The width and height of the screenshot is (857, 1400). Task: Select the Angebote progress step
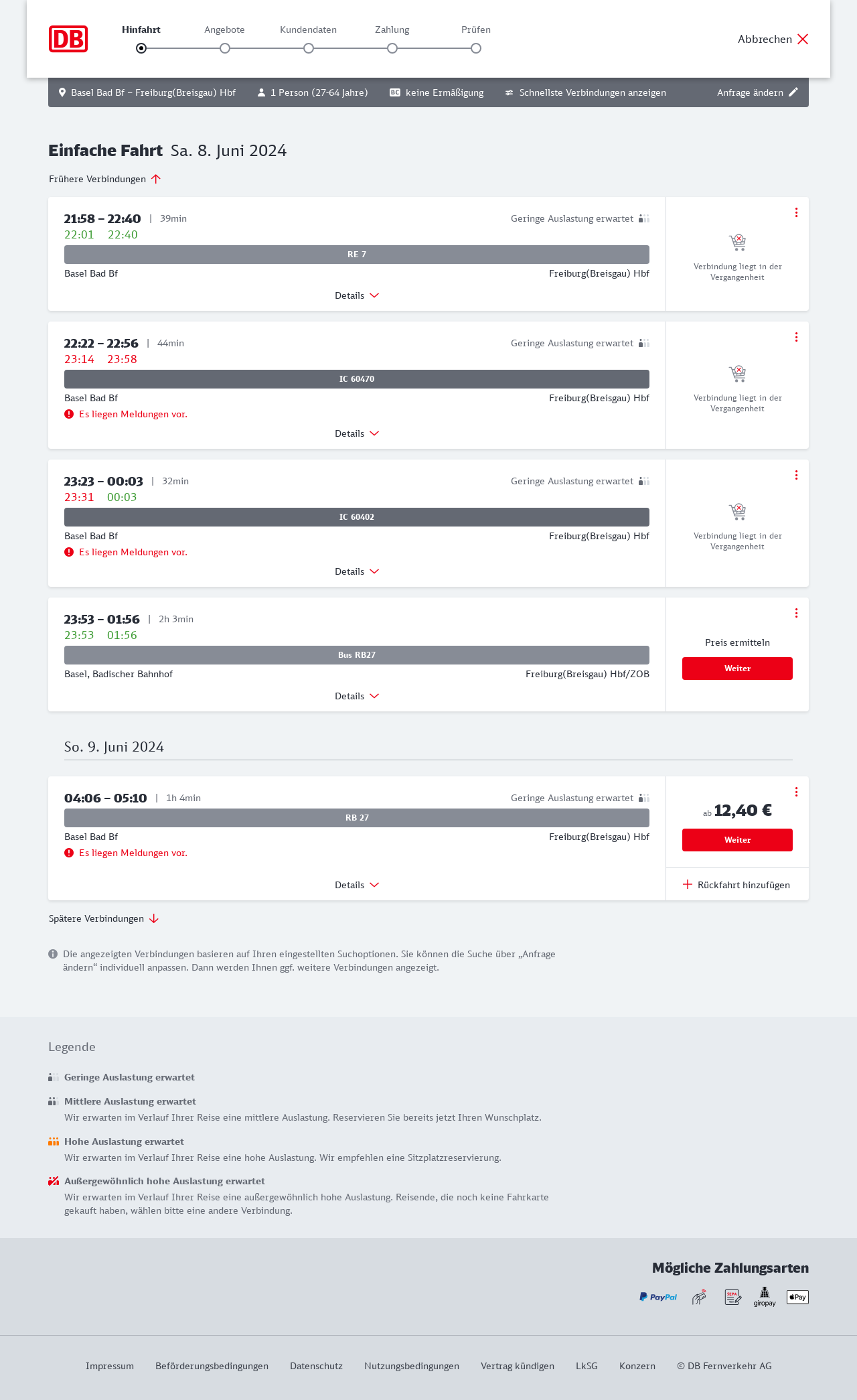(225, 48)
